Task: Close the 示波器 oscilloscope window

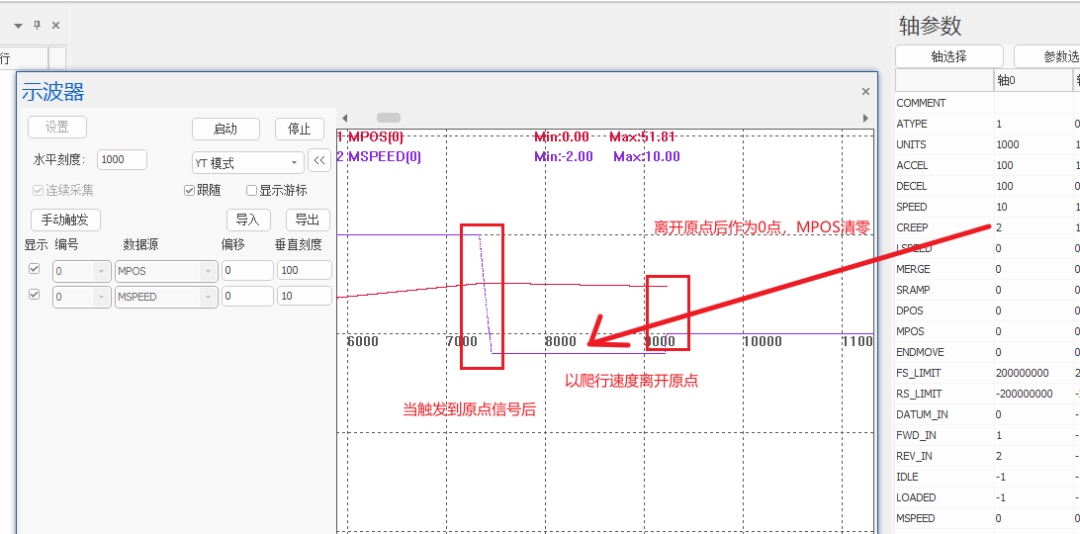Action: [866, 92]
